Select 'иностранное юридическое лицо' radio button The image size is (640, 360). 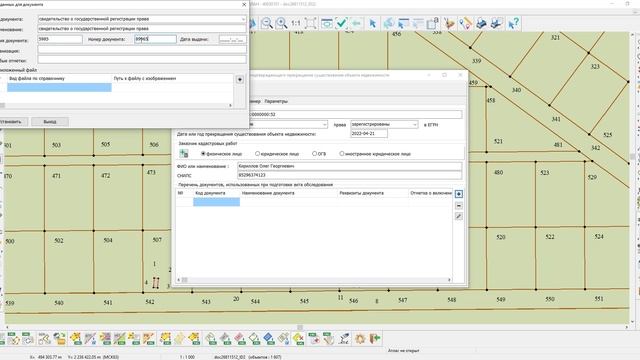(342, 154)
